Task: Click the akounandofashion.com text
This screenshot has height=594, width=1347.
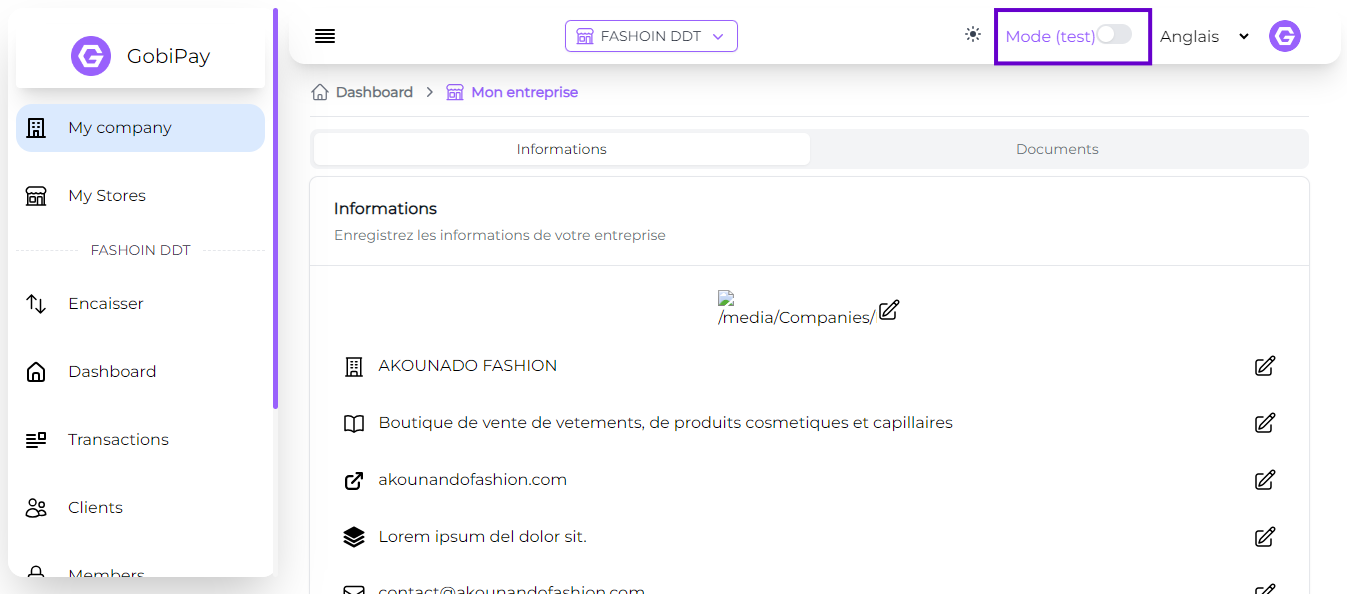Action: pyautogui.click(x=472, y=480)
